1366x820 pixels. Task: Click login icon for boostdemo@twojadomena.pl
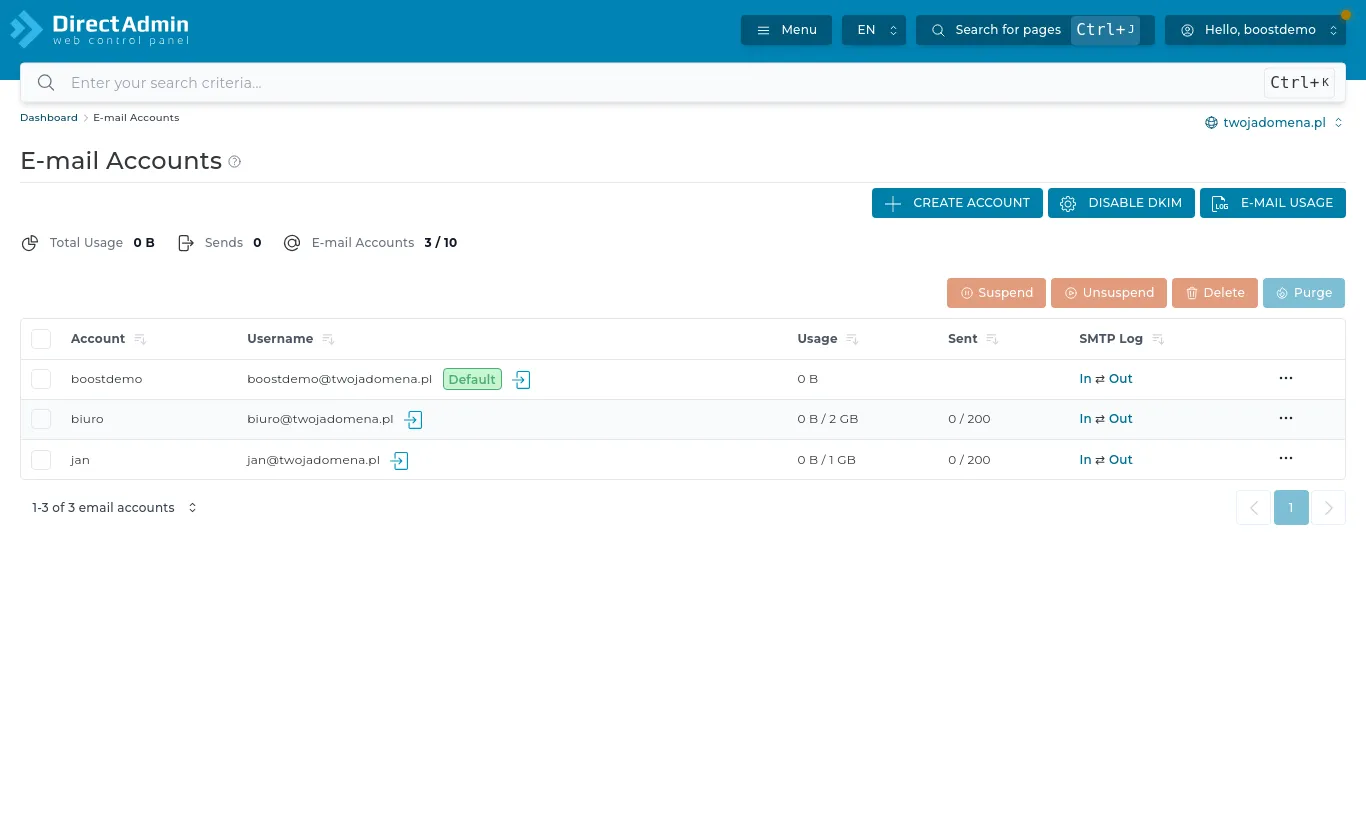coord(521,380)
